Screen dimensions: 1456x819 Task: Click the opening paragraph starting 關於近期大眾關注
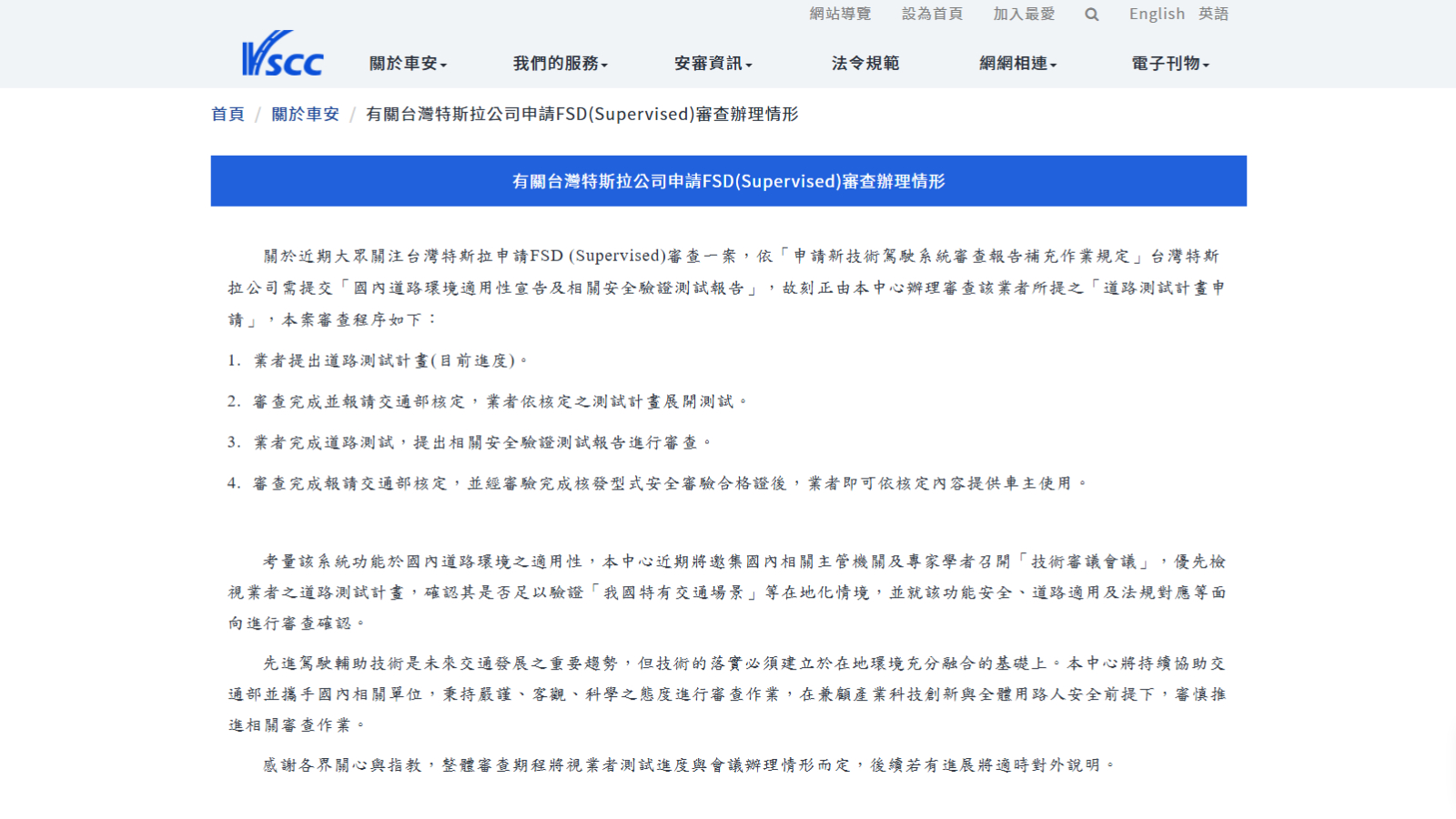727,288
